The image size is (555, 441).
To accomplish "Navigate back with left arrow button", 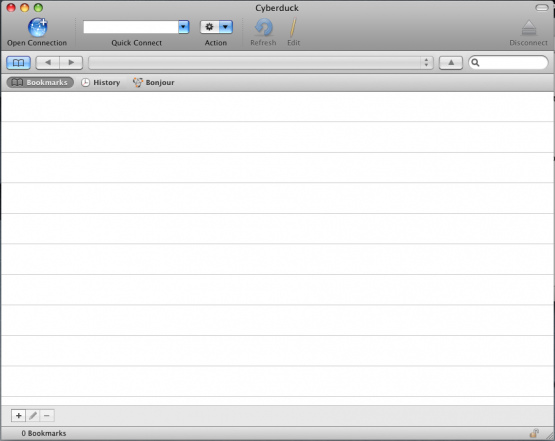I will point(47,63).
